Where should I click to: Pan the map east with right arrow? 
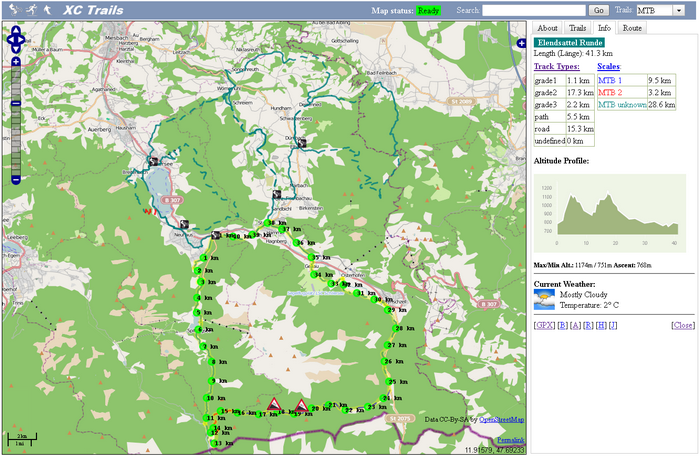click(x=21, y=40)
